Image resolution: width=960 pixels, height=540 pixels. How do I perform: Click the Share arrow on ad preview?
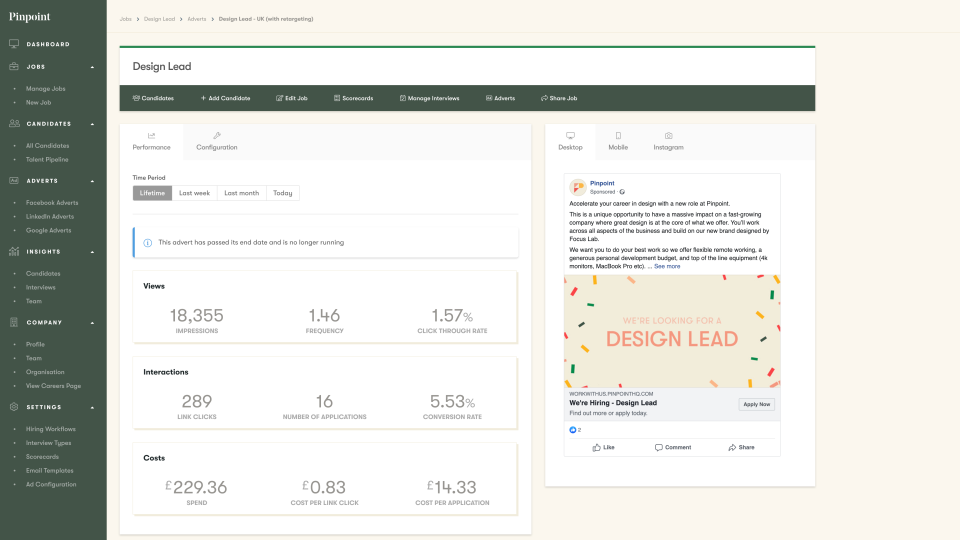point(733,447)
